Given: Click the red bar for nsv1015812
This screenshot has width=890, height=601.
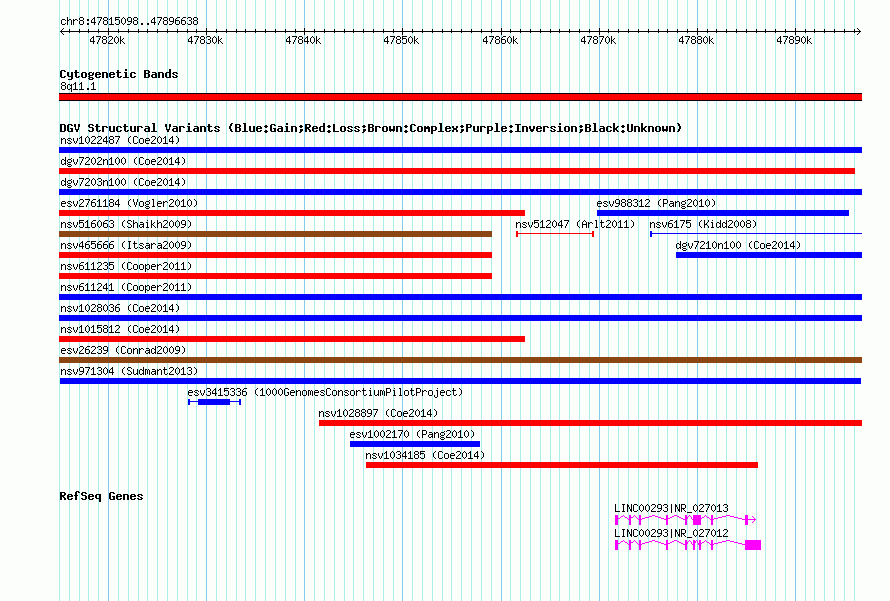Looking at the screenshot, I should [x=292, y=339].
